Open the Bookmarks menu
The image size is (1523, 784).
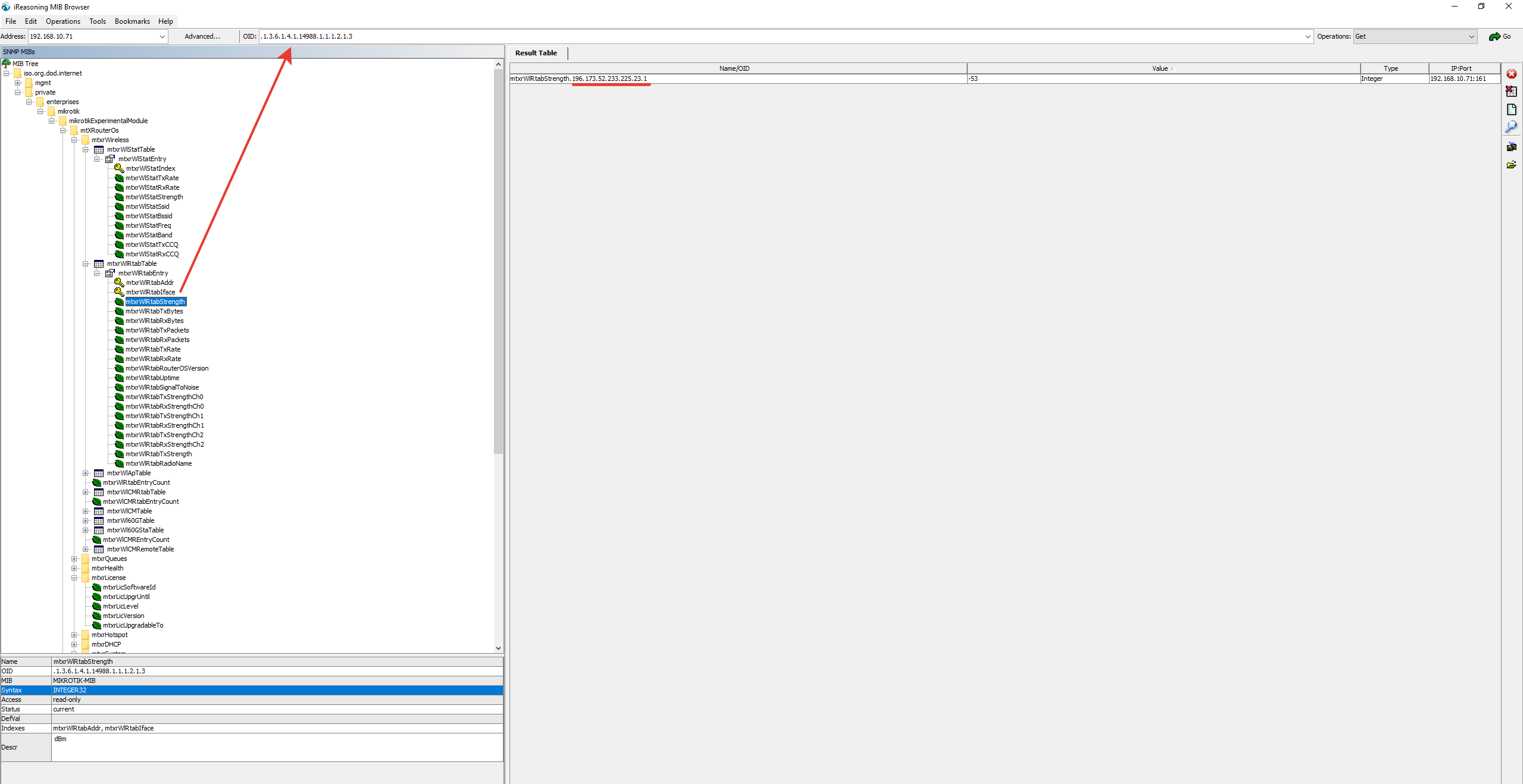tap(132, 21)
